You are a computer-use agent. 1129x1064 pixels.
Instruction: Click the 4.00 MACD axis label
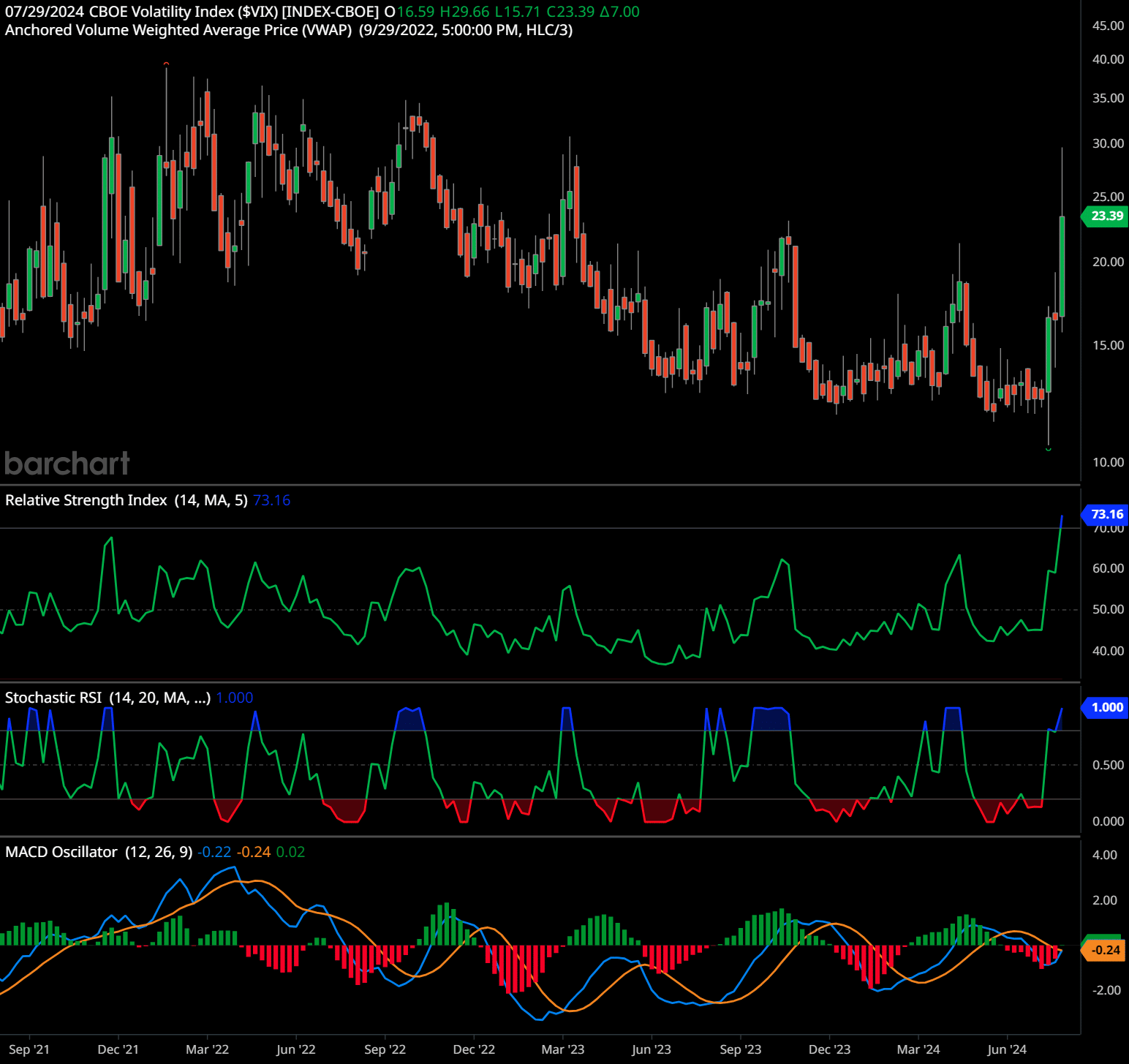1105,855
